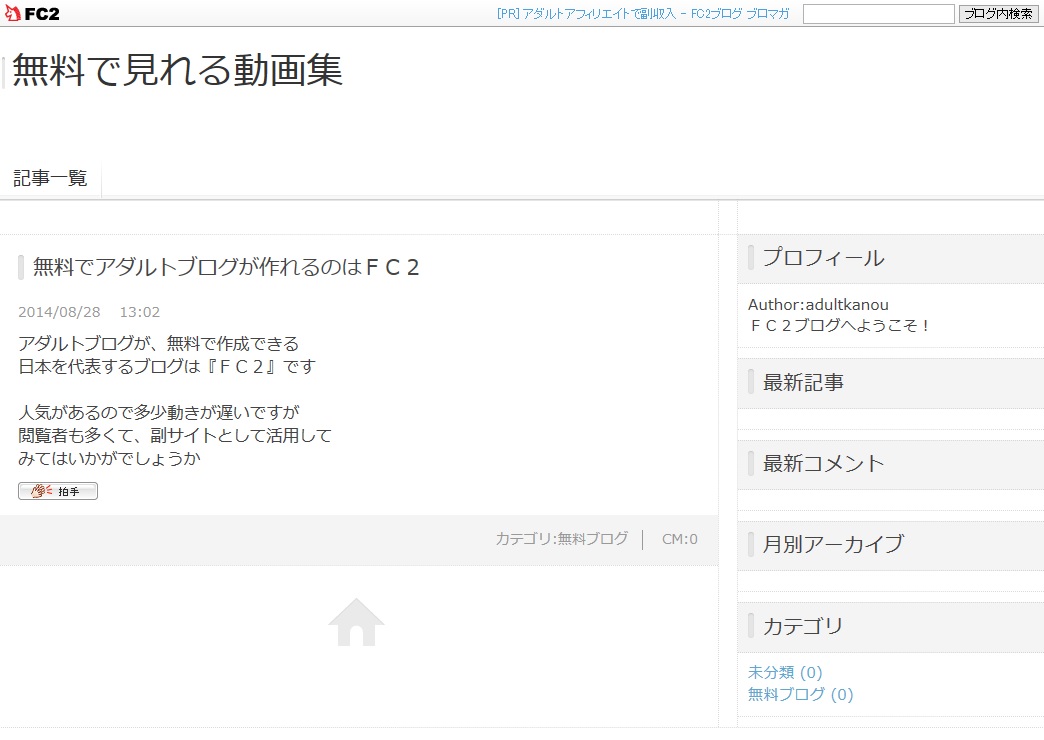
Task: Click the line 閲覧者も多くて、副サイトとして活用して
Action: coord(175,436)
